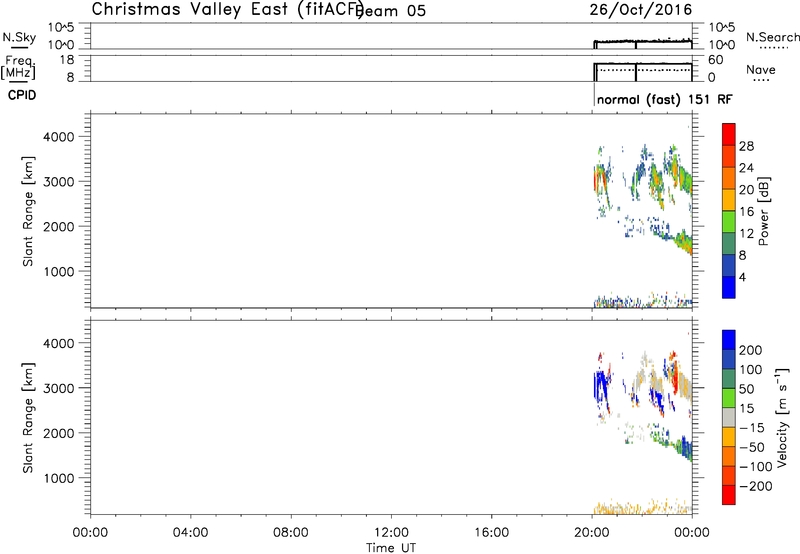Select the 24 label on Power colorbar

[x=746, y=168]
